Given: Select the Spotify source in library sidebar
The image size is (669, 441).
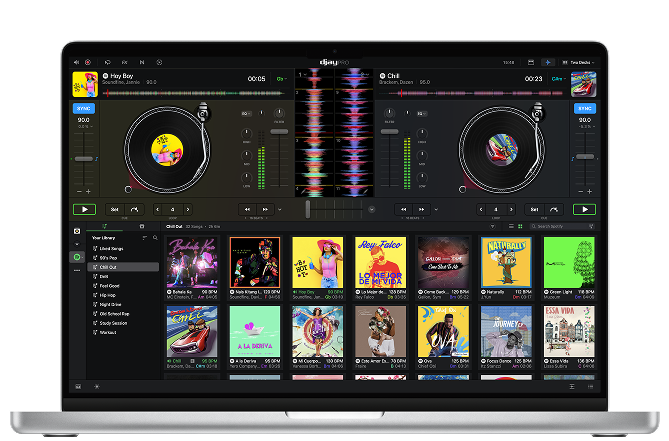Looking at the screenshot, I should pos(77,257).
